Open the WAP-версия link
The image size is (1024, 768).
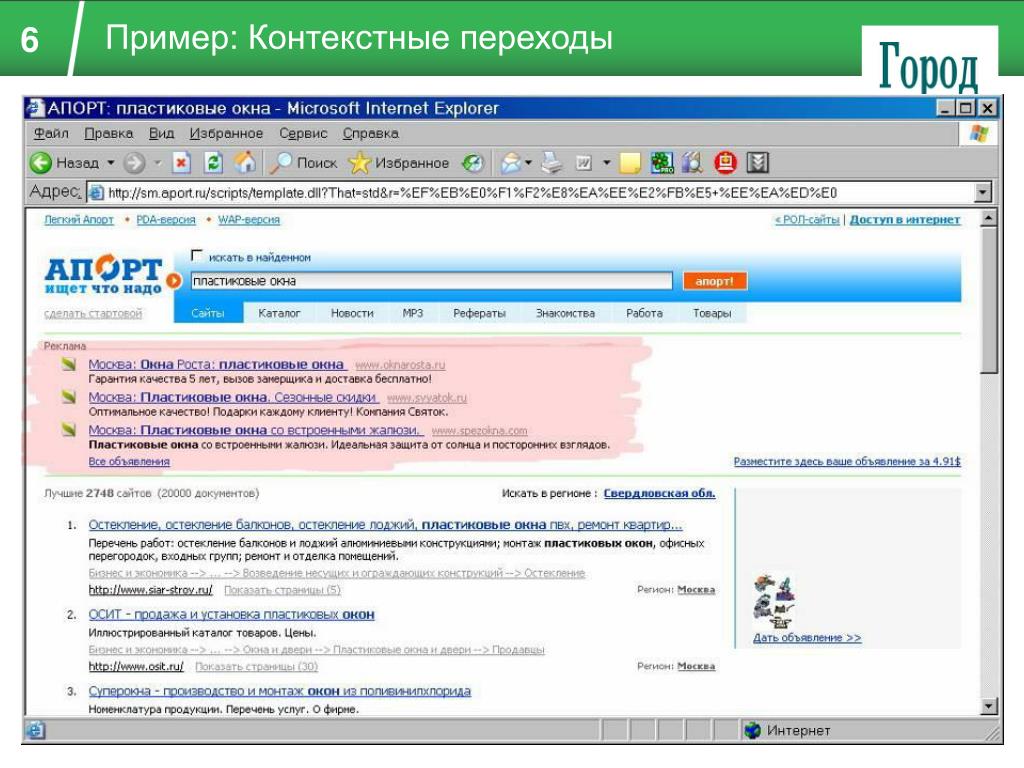tap(249, 219)
